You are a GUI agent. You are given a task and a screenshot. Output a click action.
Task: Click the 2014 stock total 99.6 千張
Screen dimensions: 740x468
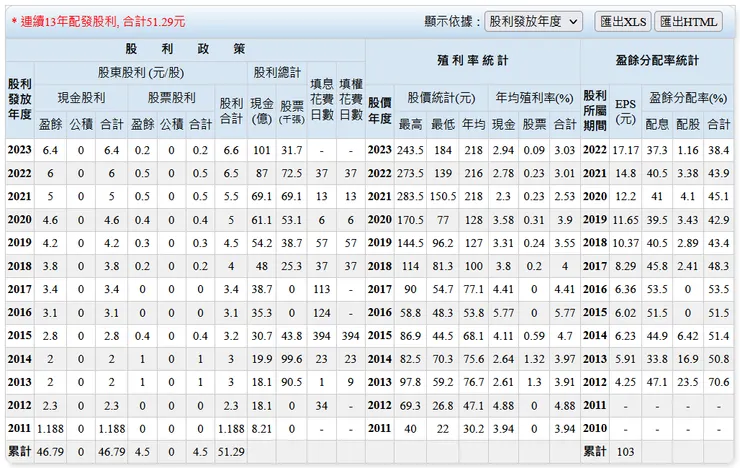[292, 359]
